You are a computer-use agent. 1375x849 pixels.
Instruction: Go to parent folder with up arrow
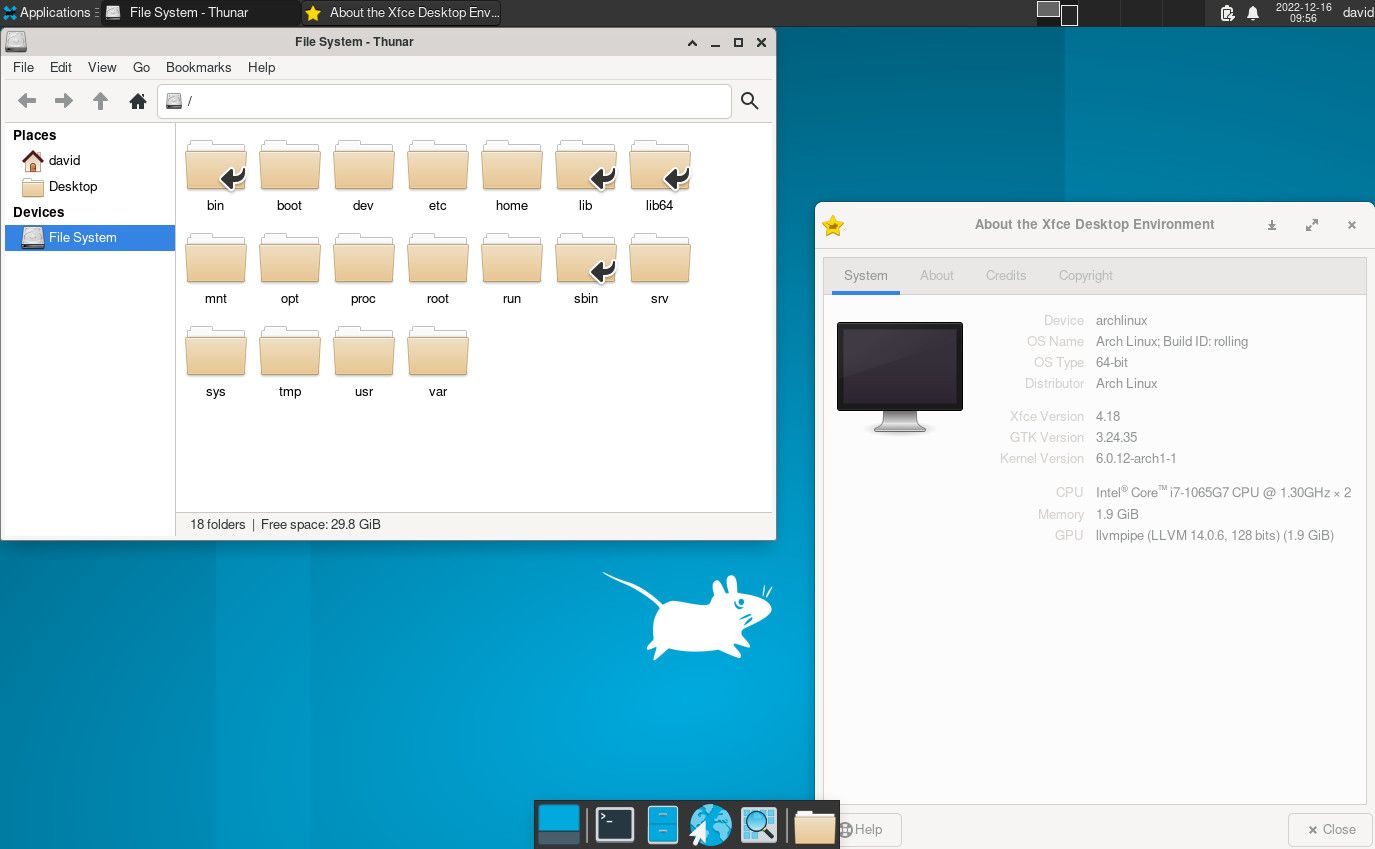point(101,101)
